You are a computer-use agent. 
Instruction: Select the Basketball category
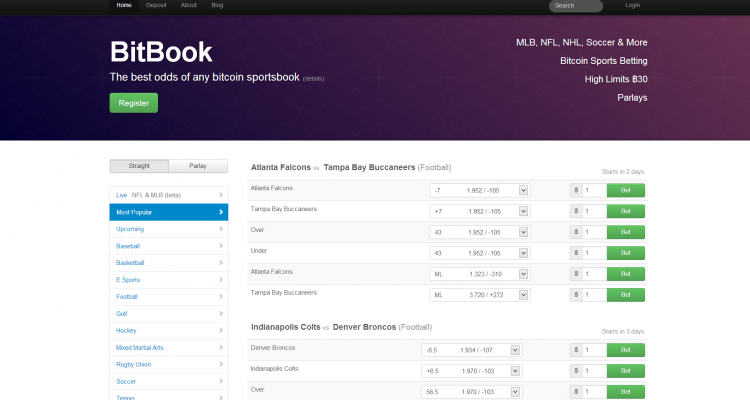169,263
